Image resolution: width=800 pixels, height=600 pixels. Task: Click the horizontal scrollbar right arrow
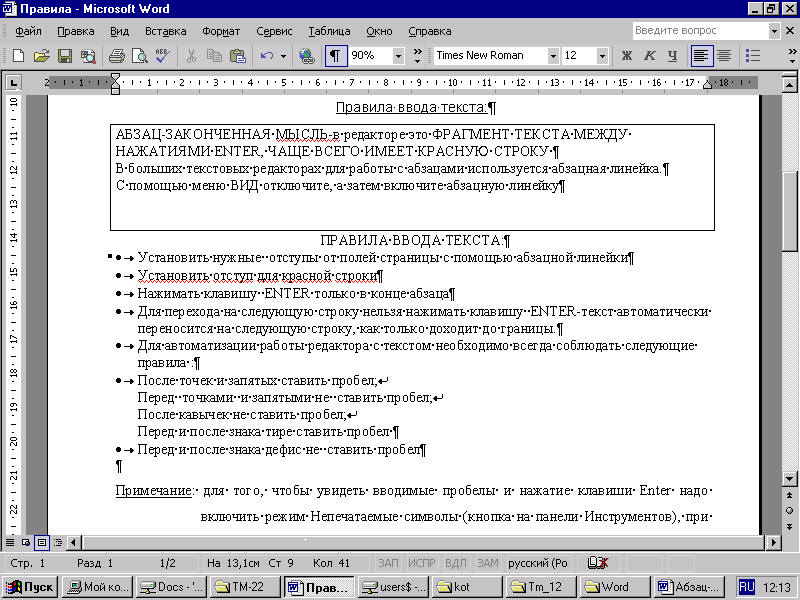[774, 542]
